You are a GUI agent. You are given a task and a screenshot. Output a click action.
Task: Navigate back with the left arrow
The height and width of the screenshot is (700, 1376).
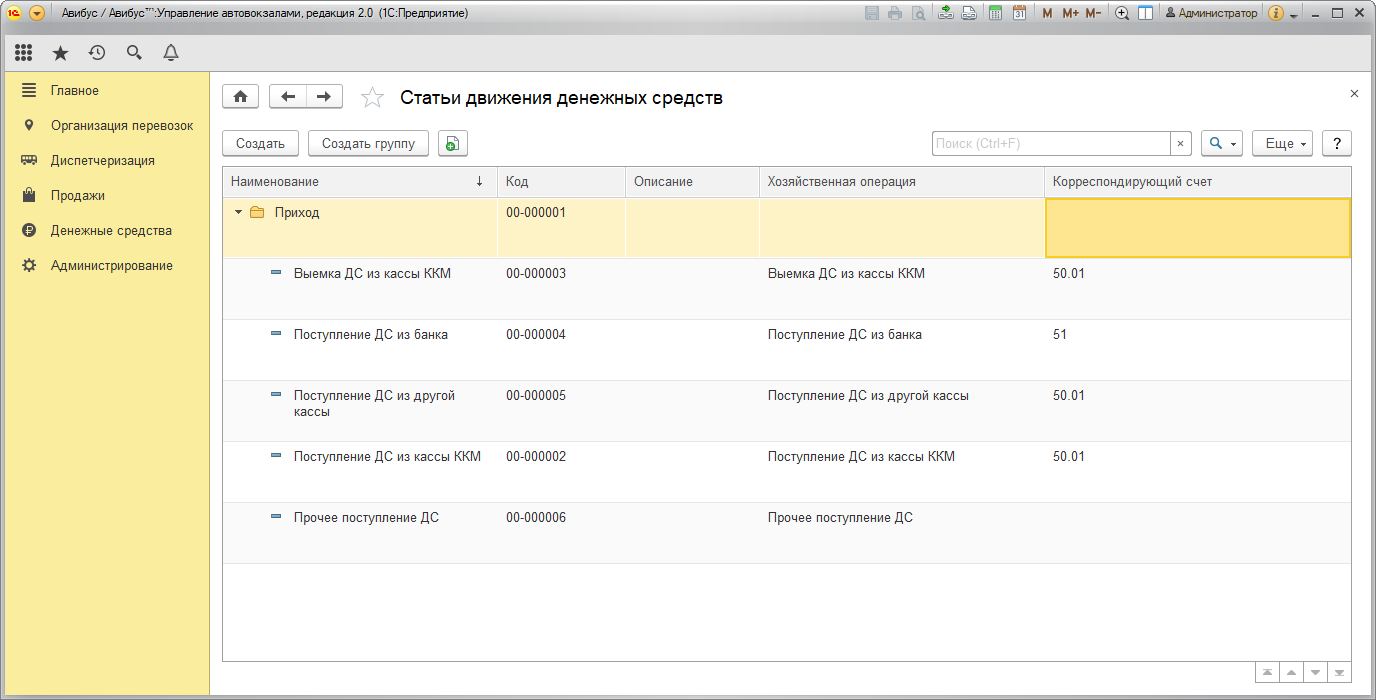289,96
